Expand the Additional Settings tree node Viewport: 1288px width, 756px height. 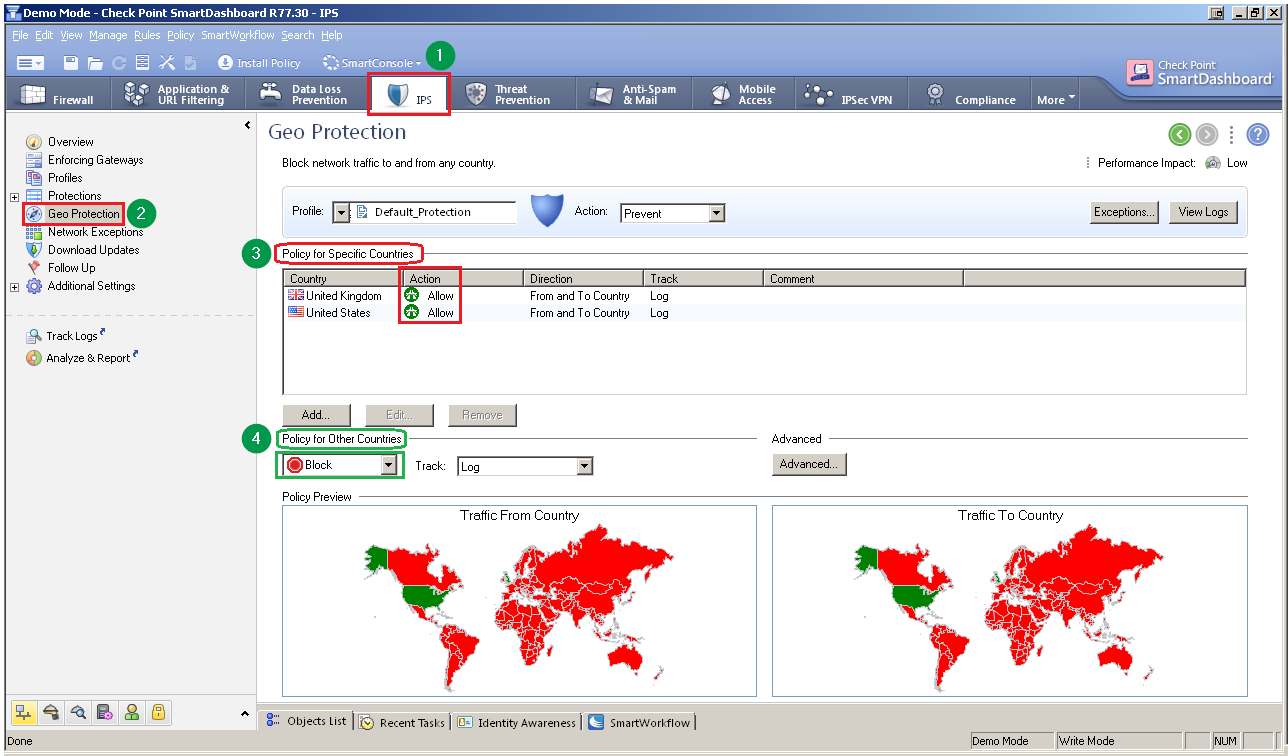point(14,286)
